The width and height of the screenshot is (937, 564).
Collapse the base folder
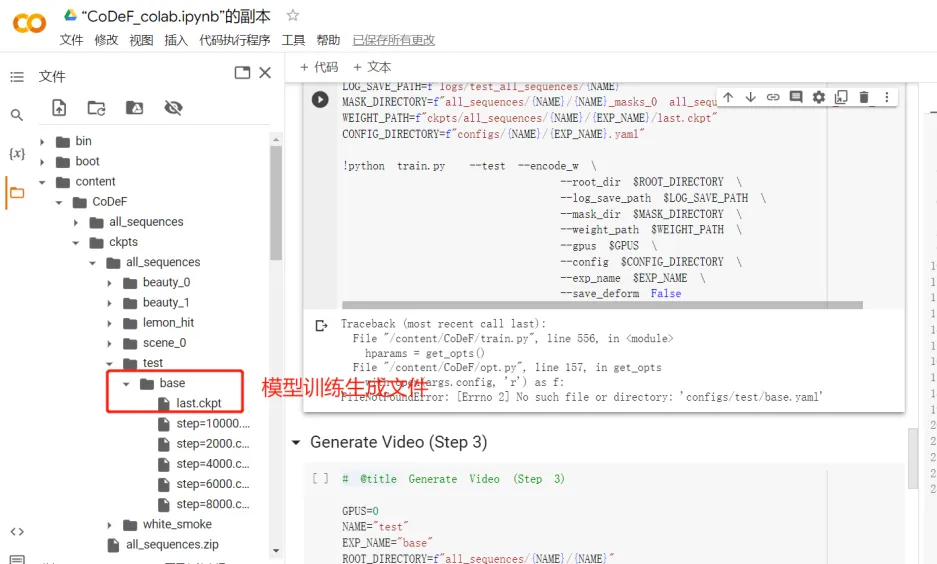[x=126, y=384]
